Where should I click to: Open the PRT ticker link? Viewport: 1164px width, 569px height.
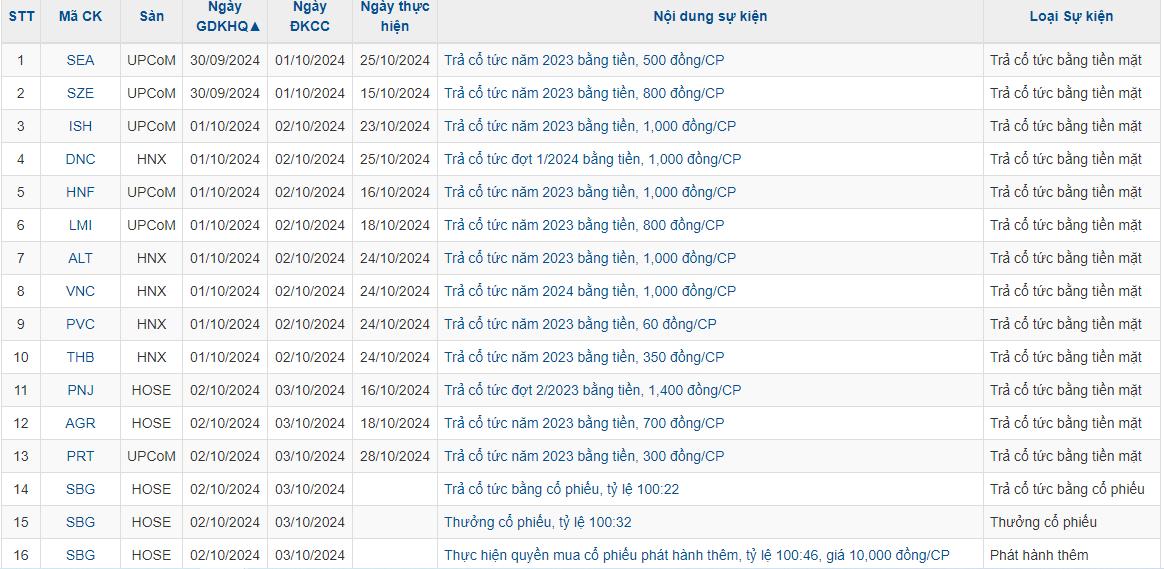(x=80, y=456)
